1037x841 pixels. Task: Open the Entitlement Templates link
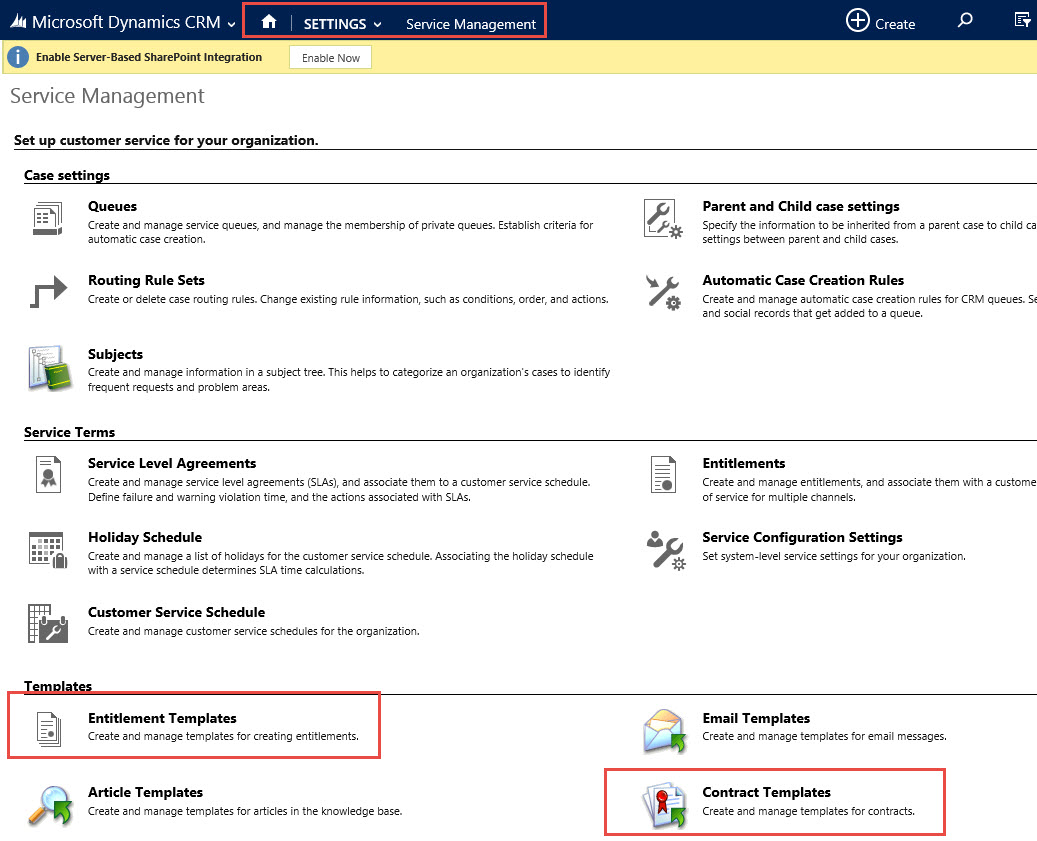tap(162, 718)
